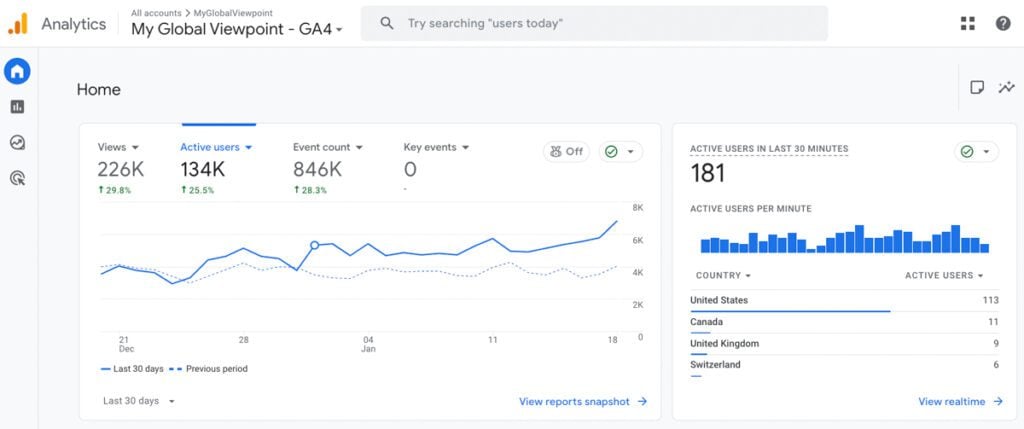Toggle the anomaly detection Off button
1024x429 pixels.
click(x=566, y=151)
